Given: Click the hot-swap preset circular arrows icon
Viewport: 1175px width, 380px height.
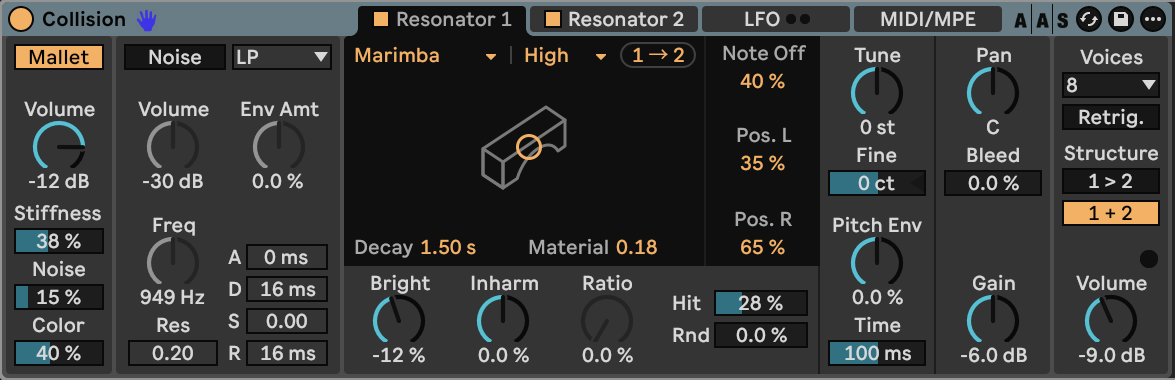Looking at the screenshot, I should pos(1088,19).
